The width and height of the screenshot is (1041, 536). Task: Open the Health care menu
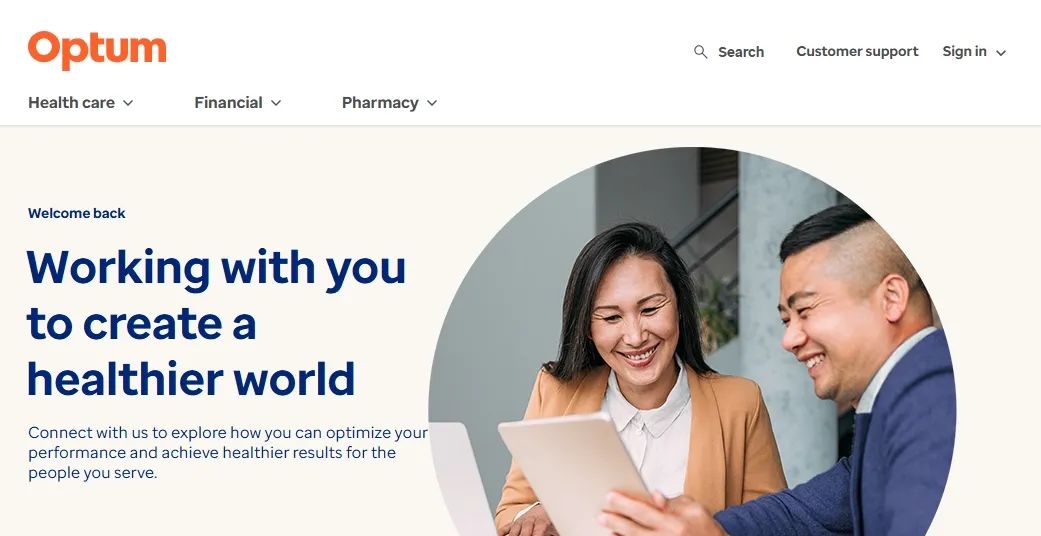(71, 102)
